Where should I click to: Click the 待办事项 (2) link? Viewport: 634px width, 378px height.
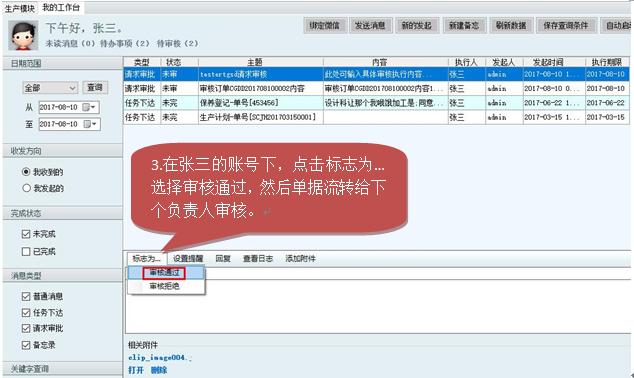(125, 43)
